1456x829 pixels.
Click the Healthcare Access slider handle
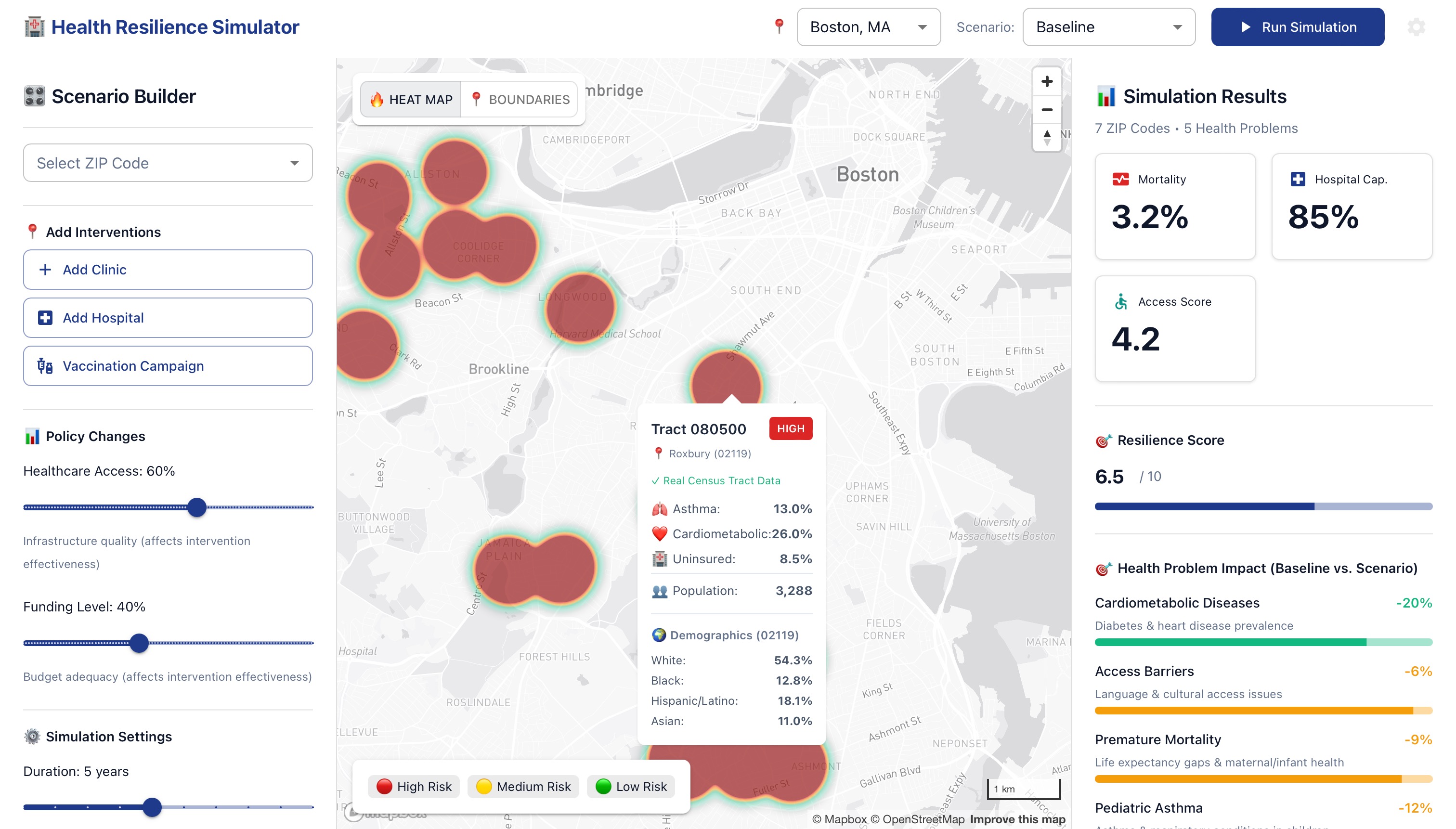click(x=197, y=507)
